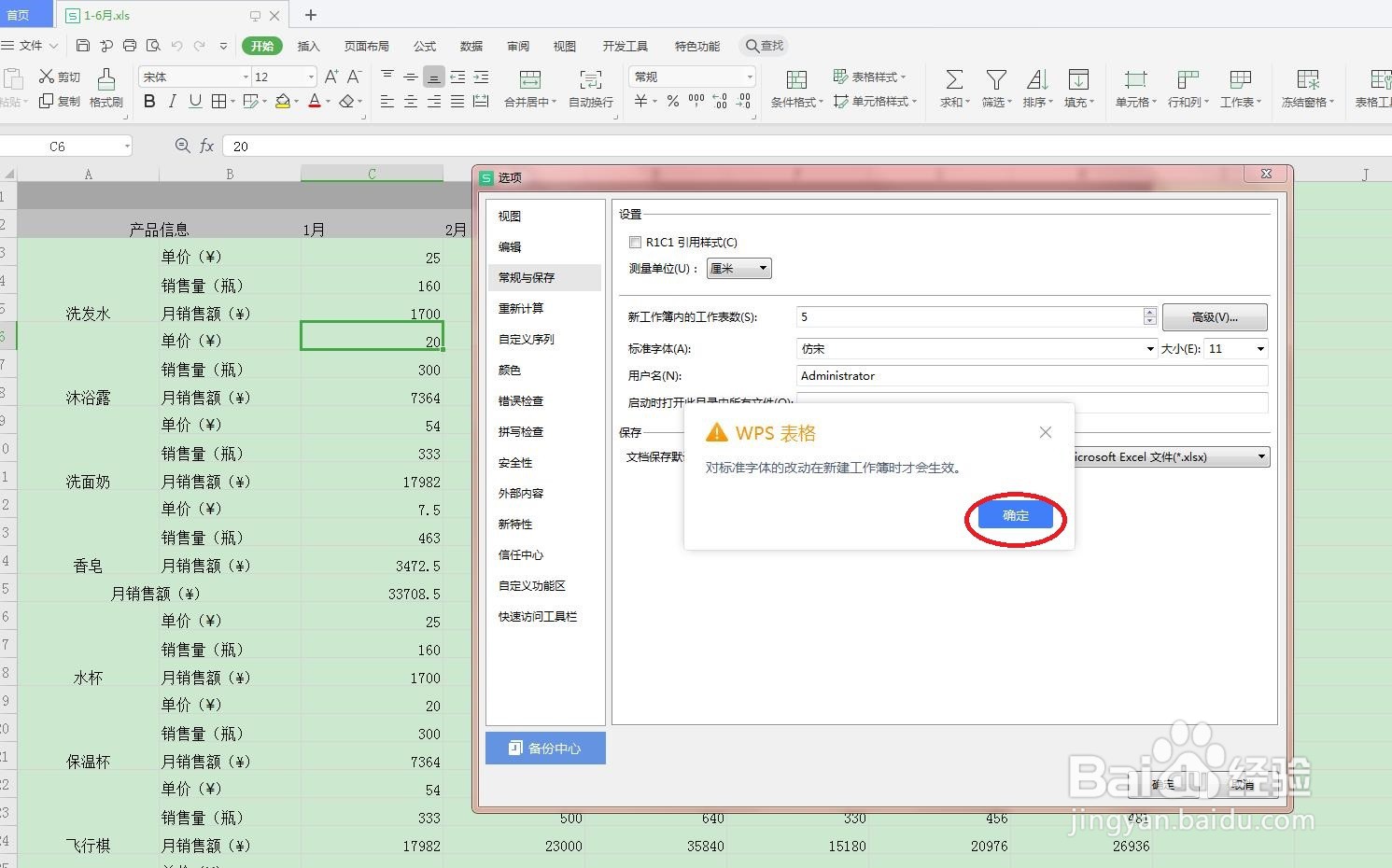This screenshot has height=868, width=1392.
Task: Click the 合并居中 merge cells icon
Action: (529, 89)
